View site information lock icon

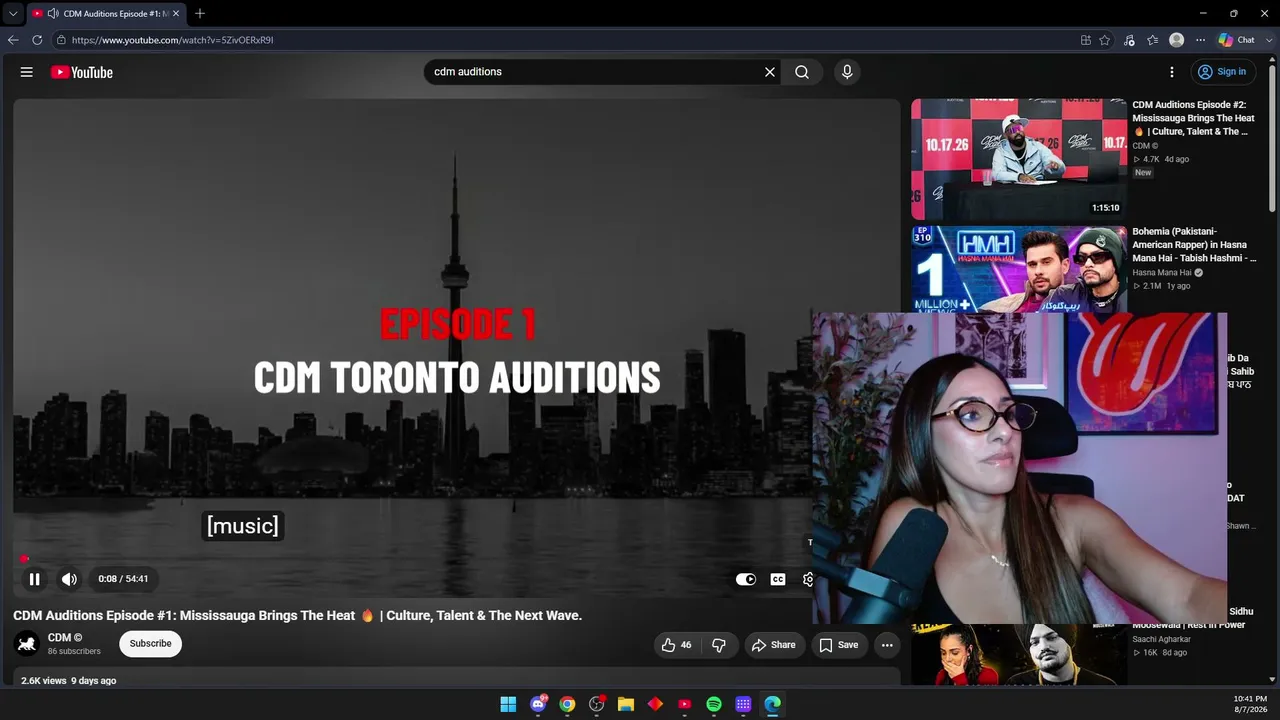click(61, 40)
